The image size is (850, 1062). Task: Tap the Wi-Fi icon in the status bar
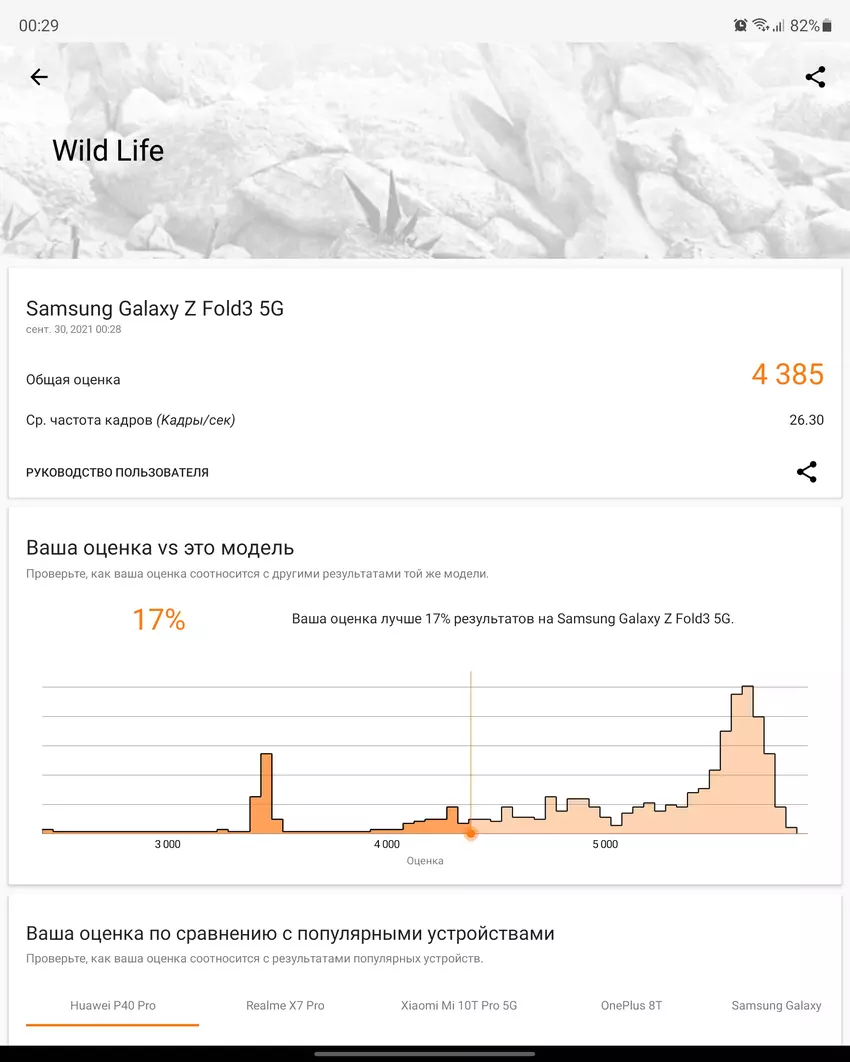click(760, 25)
